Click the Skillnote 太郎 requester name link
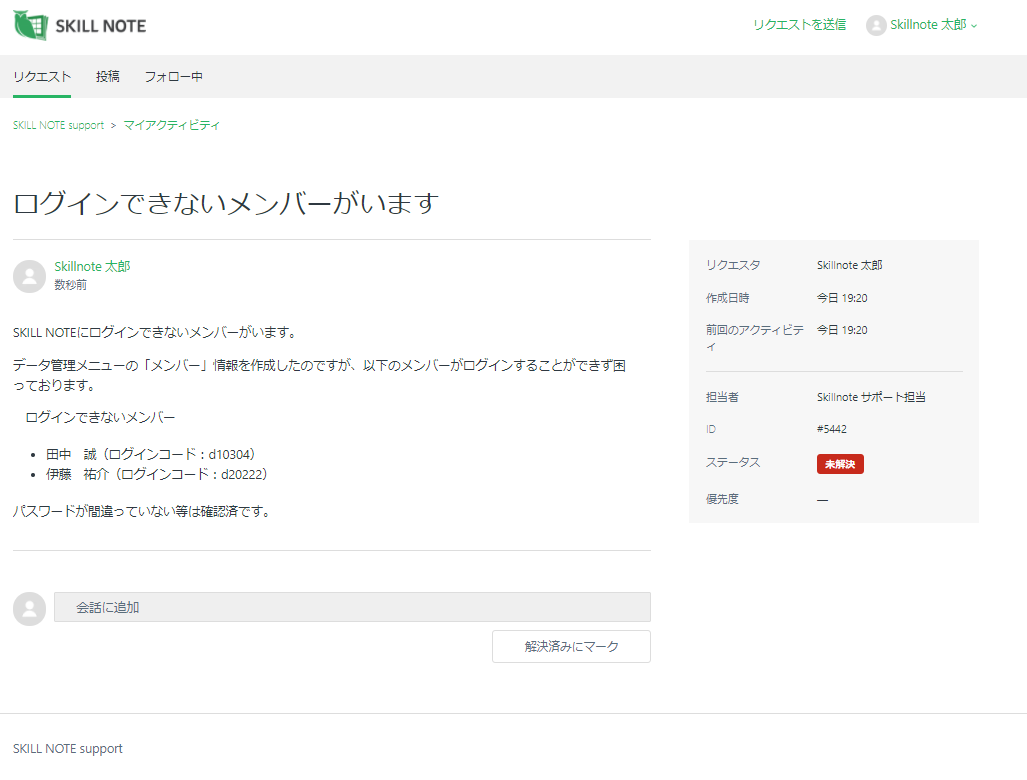 (x=94, y=266)
